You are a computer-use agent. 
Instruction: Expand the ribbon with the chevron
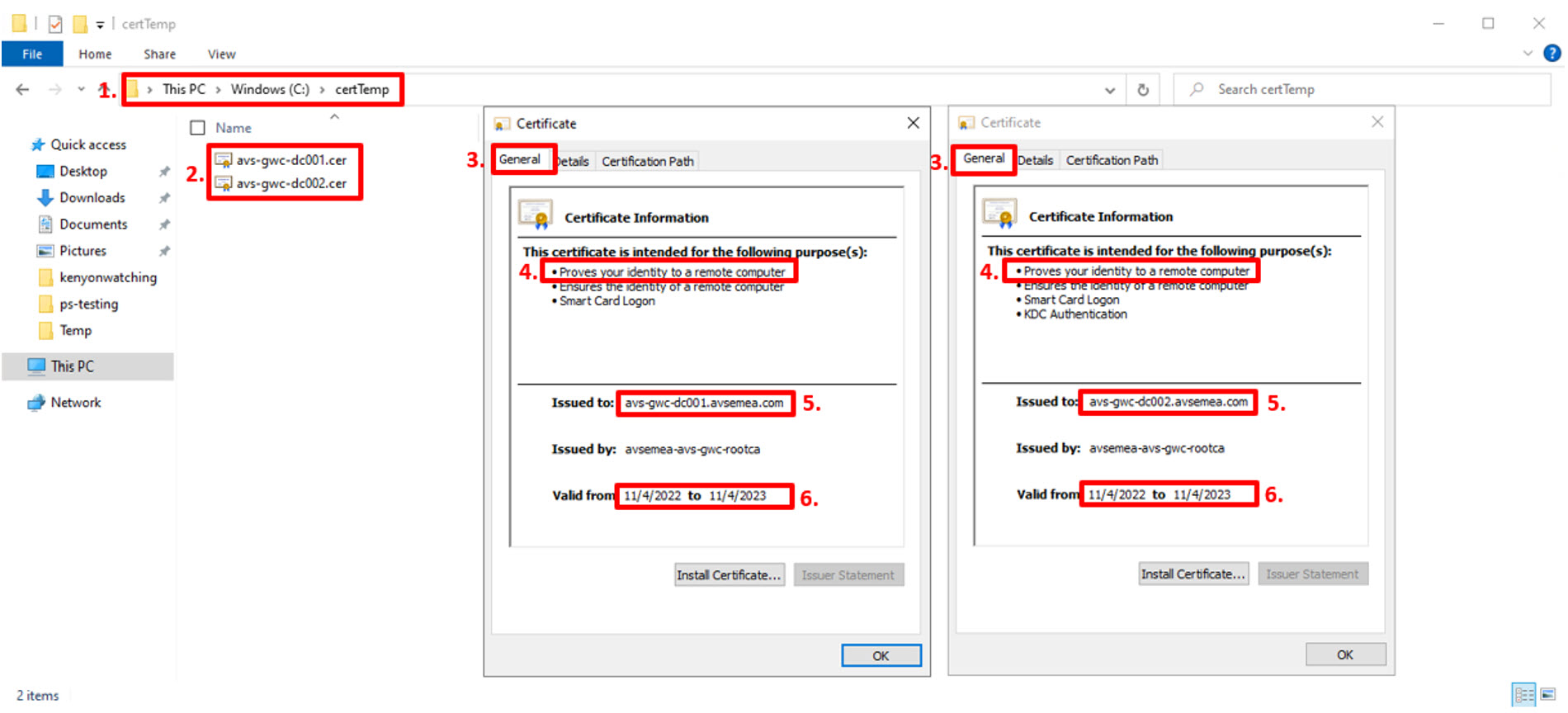pyautogui.click(x=1528, y=54)
